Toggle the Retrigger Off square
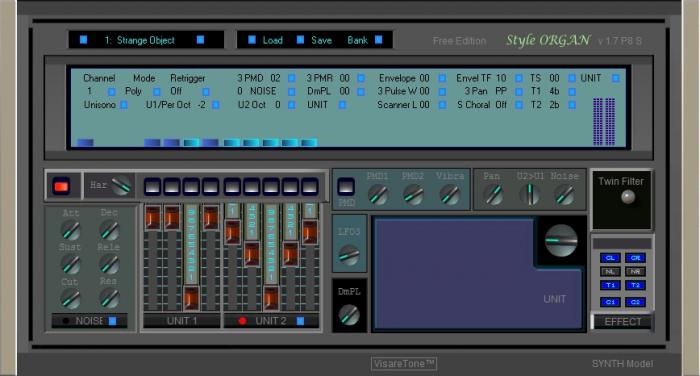 coord(206,92)
